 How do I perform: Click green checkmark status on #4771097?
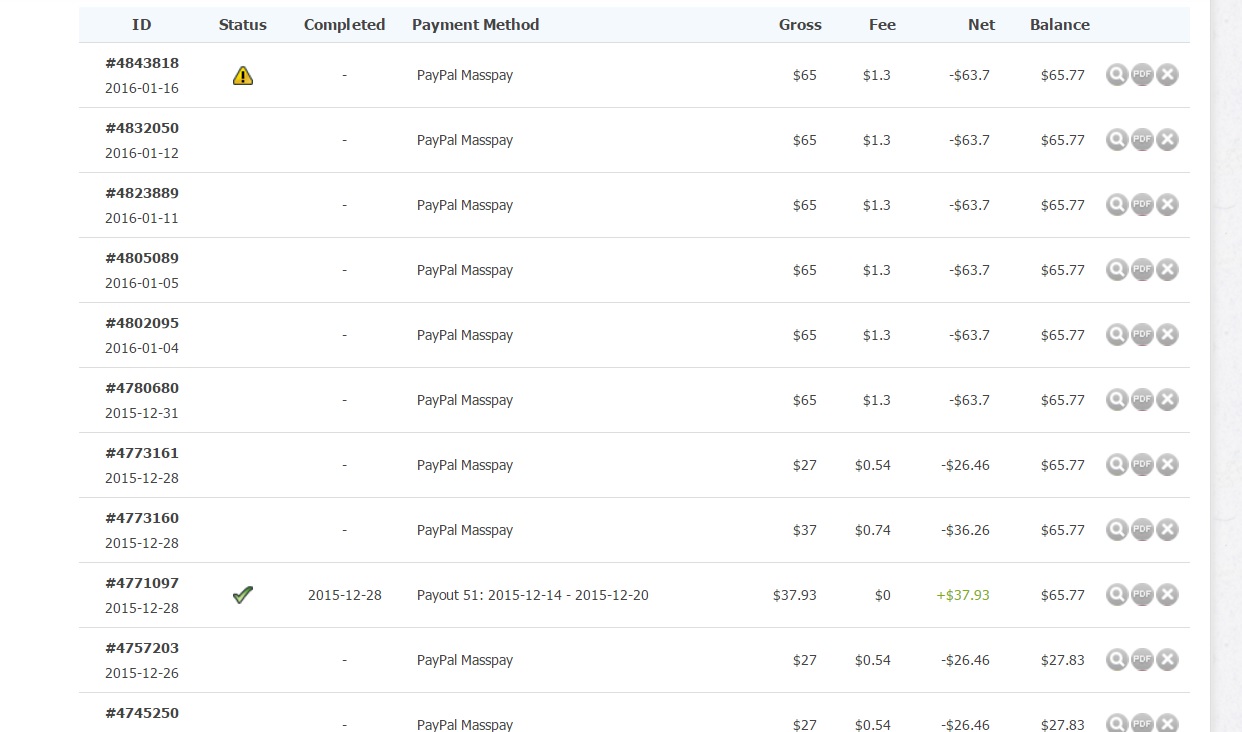click(x=243, y=595)
